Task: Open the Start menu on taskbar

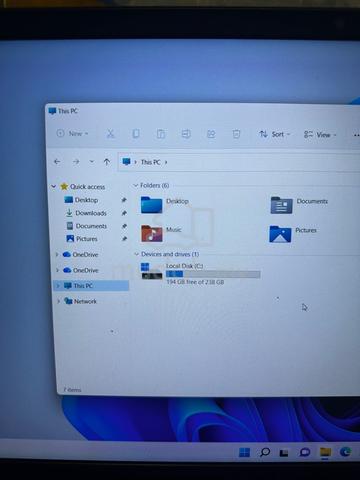Action: coord(244,452)
